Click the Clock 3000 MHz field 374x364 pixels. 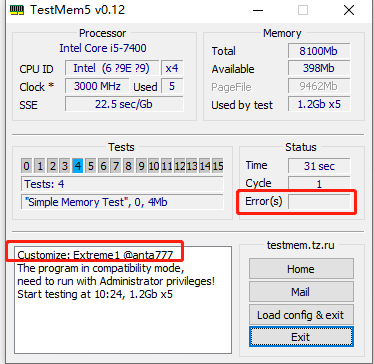(97, 86)
